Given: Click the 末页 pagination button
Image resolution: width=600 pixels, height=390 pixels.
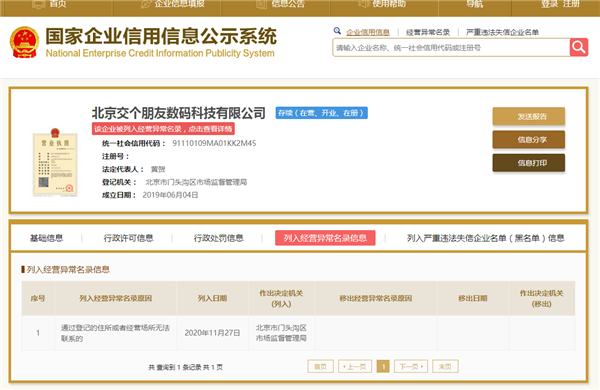Looking at the screenshot, I should click(445, 367).
